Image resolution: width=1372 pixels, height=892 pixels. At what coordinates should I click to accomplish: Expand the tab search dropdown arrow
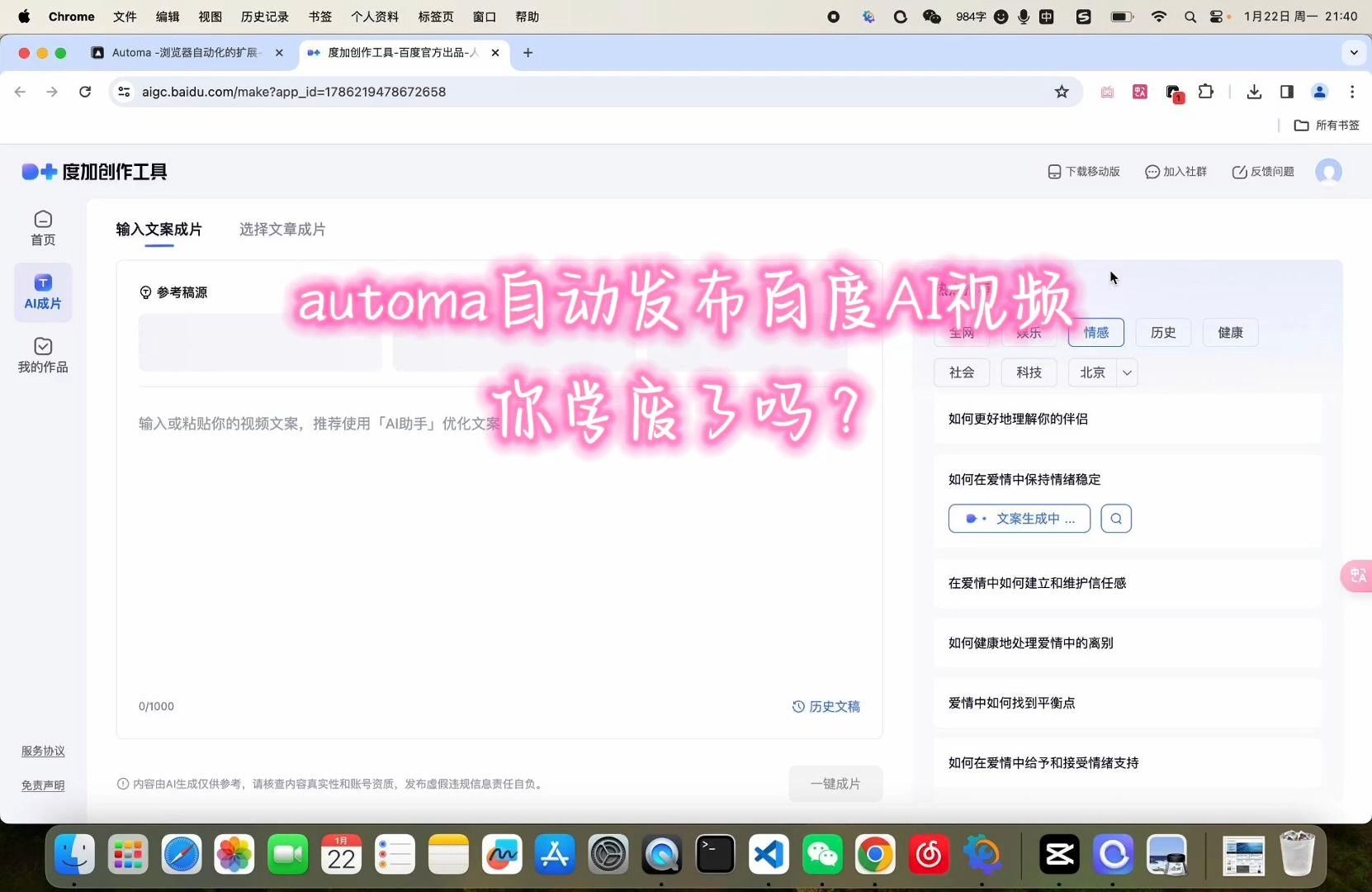1354,53
